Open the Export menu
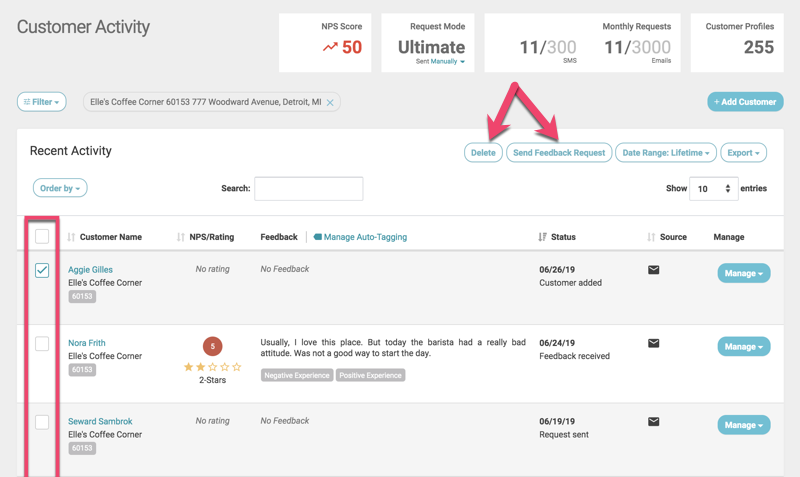 point(743,153)
